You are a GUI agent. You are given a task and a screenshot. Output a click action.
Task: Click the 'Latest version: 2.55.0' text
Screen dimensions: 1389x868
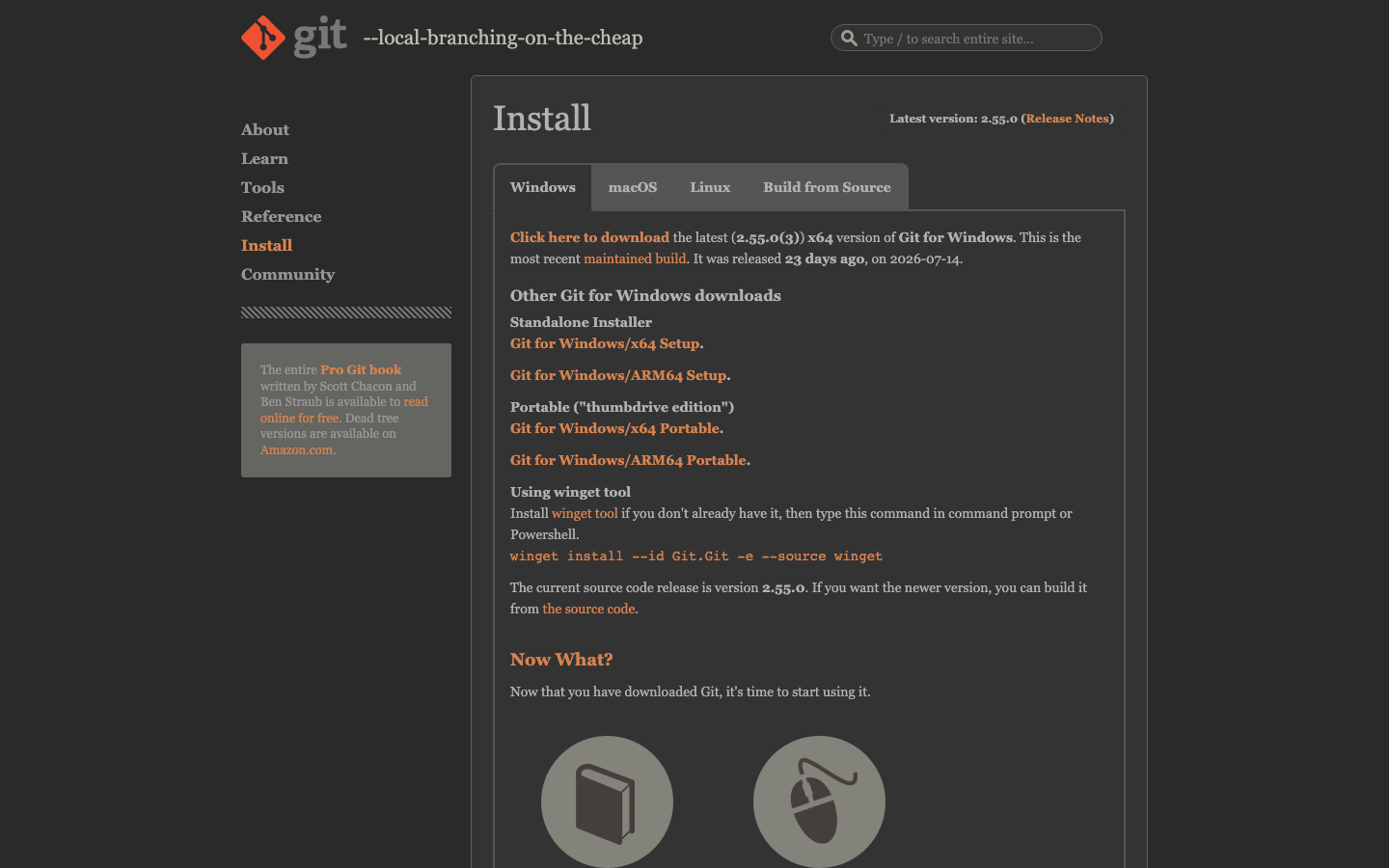(x=953, y=119)
